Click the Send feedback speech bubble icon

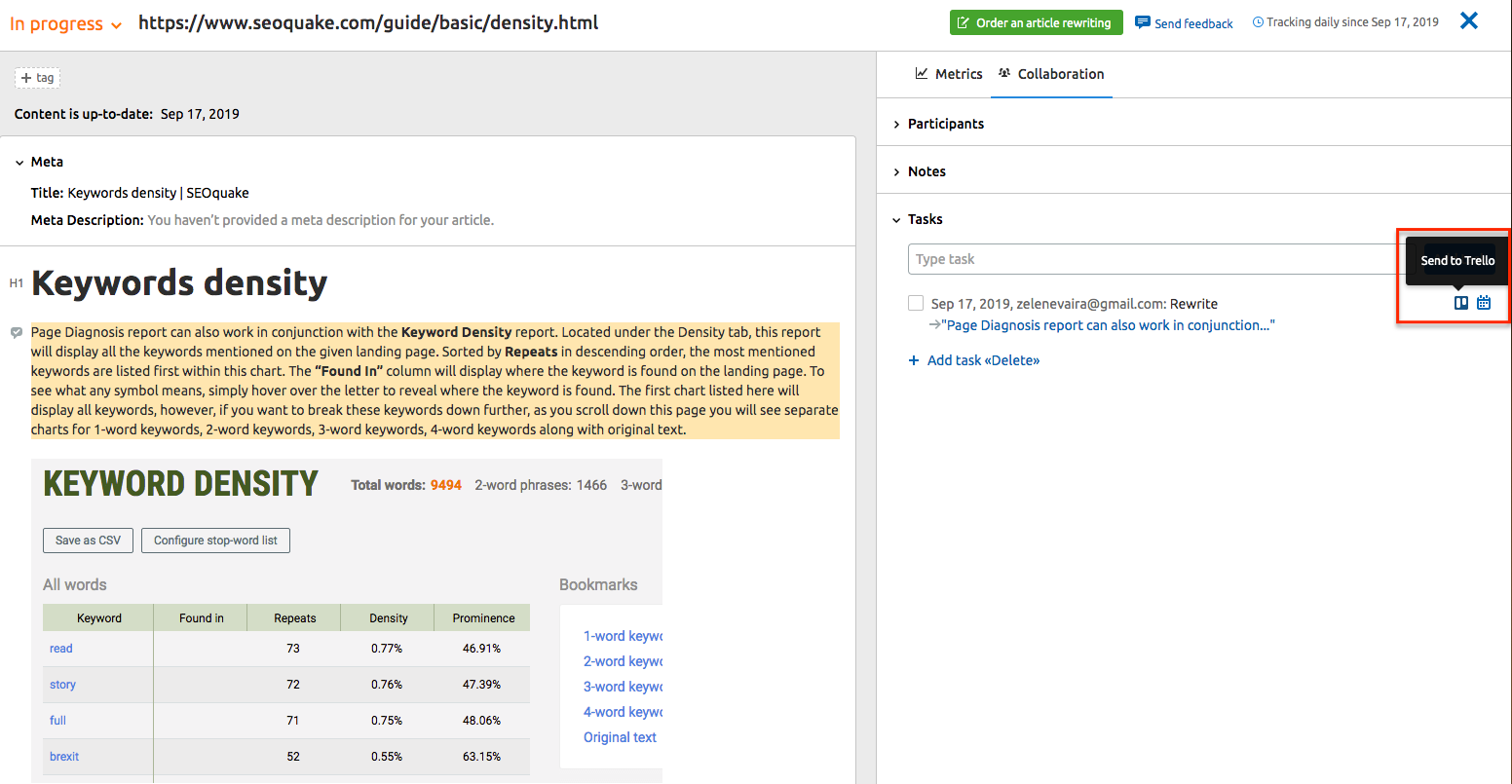coord(1143,22)
